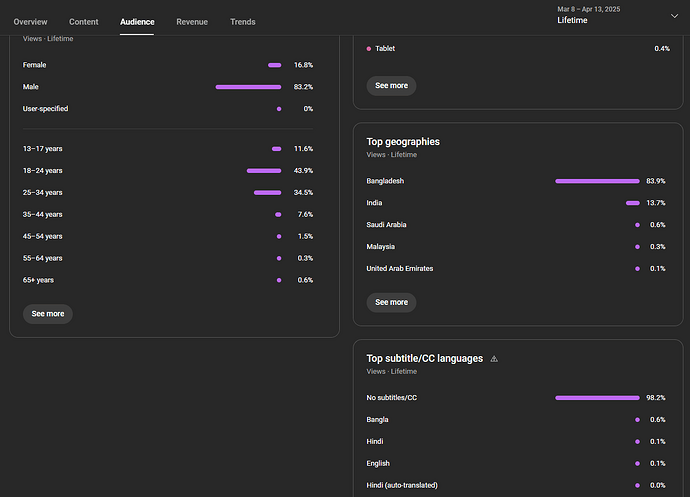Click the 18–24 years bar

coord(264,171)
